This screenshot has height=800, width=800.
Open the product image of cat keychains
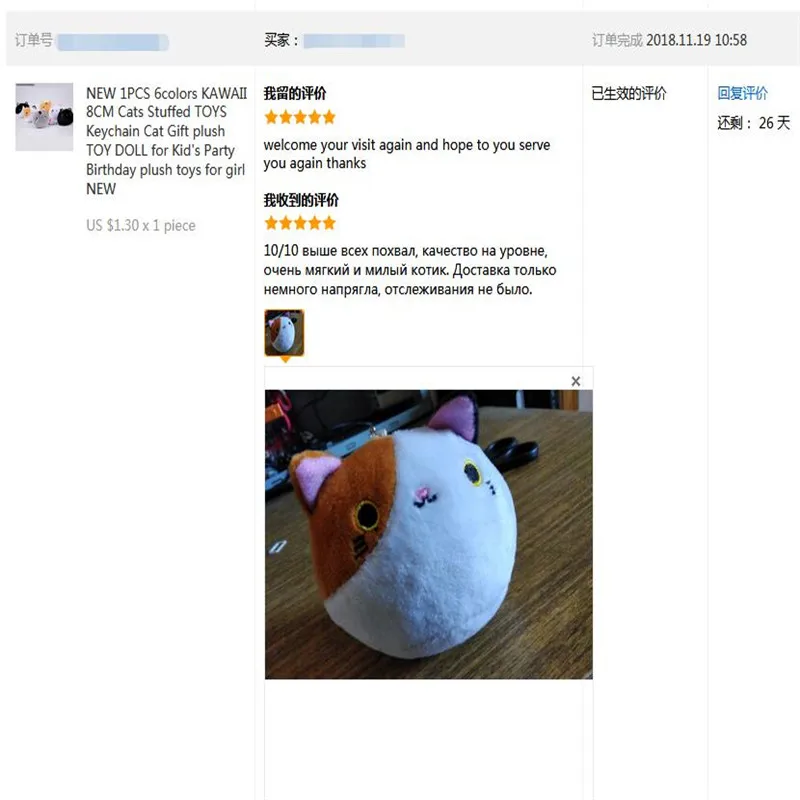[44, 117]
